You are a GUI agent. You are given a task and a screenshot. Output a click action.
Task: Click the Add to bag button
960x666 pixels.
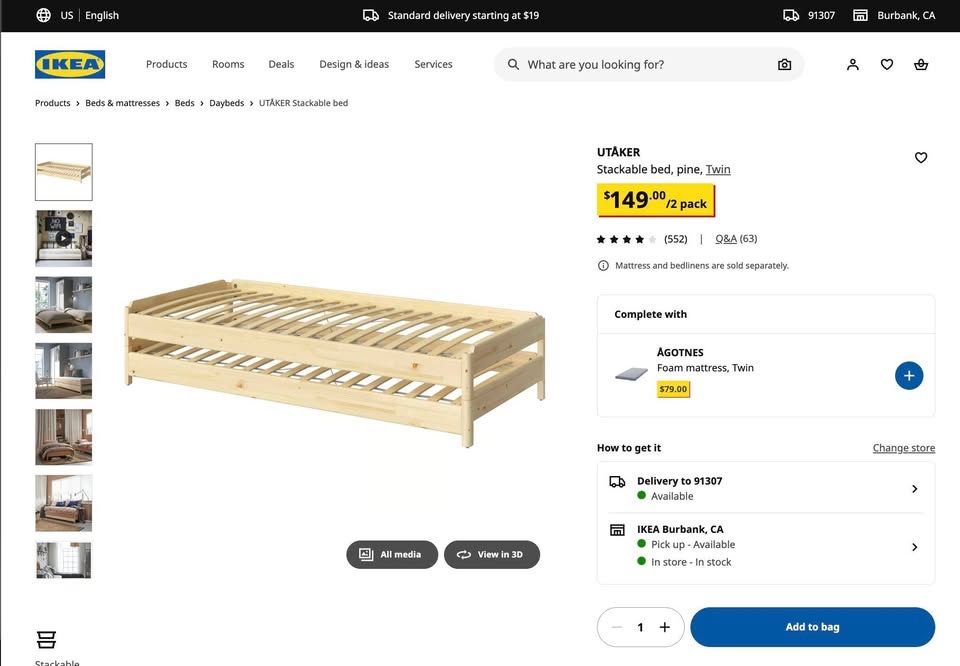pyautogui.click(x=811, y=625)
